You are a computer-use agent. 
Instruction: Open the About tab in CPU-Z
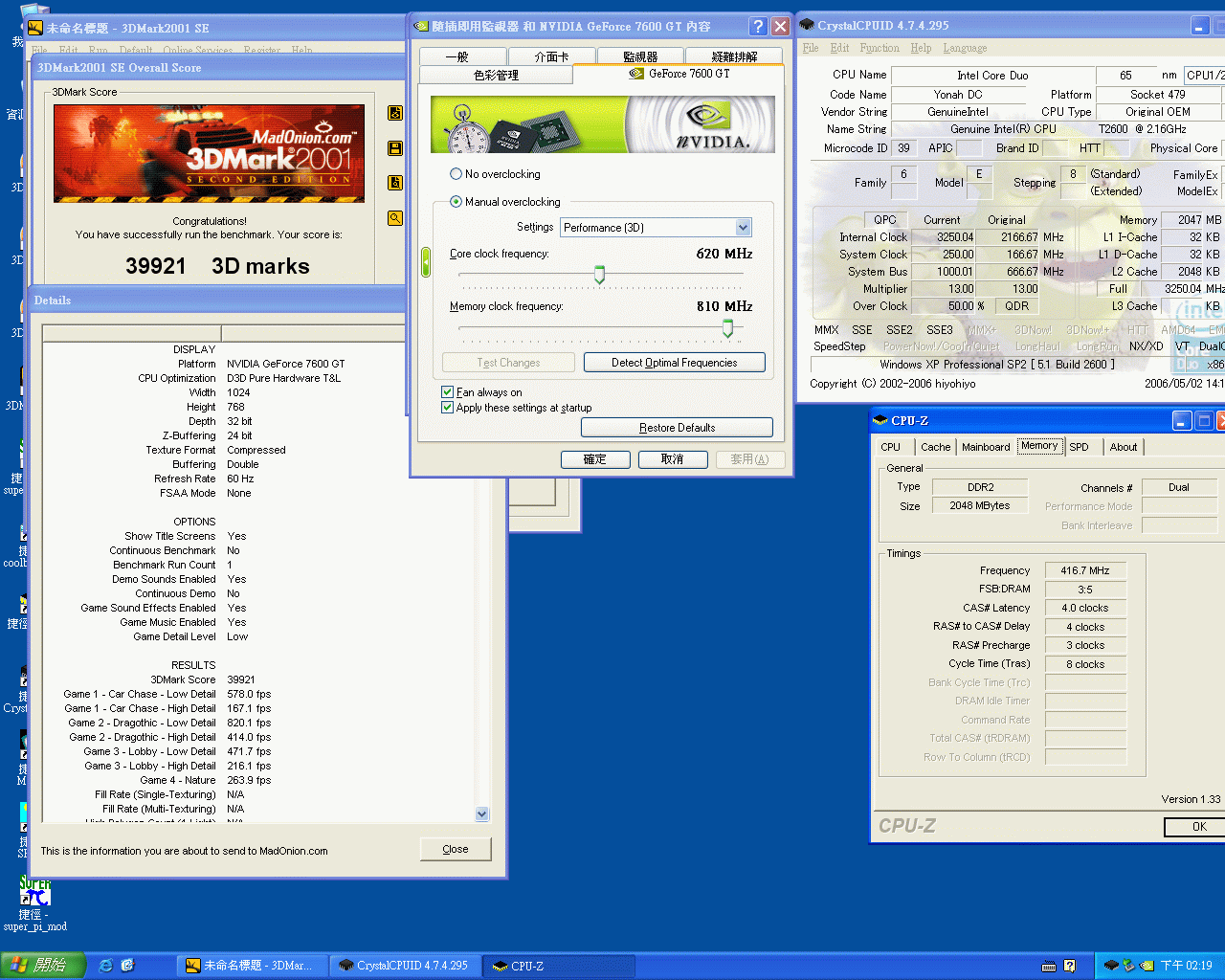[x=1124, y=447]
